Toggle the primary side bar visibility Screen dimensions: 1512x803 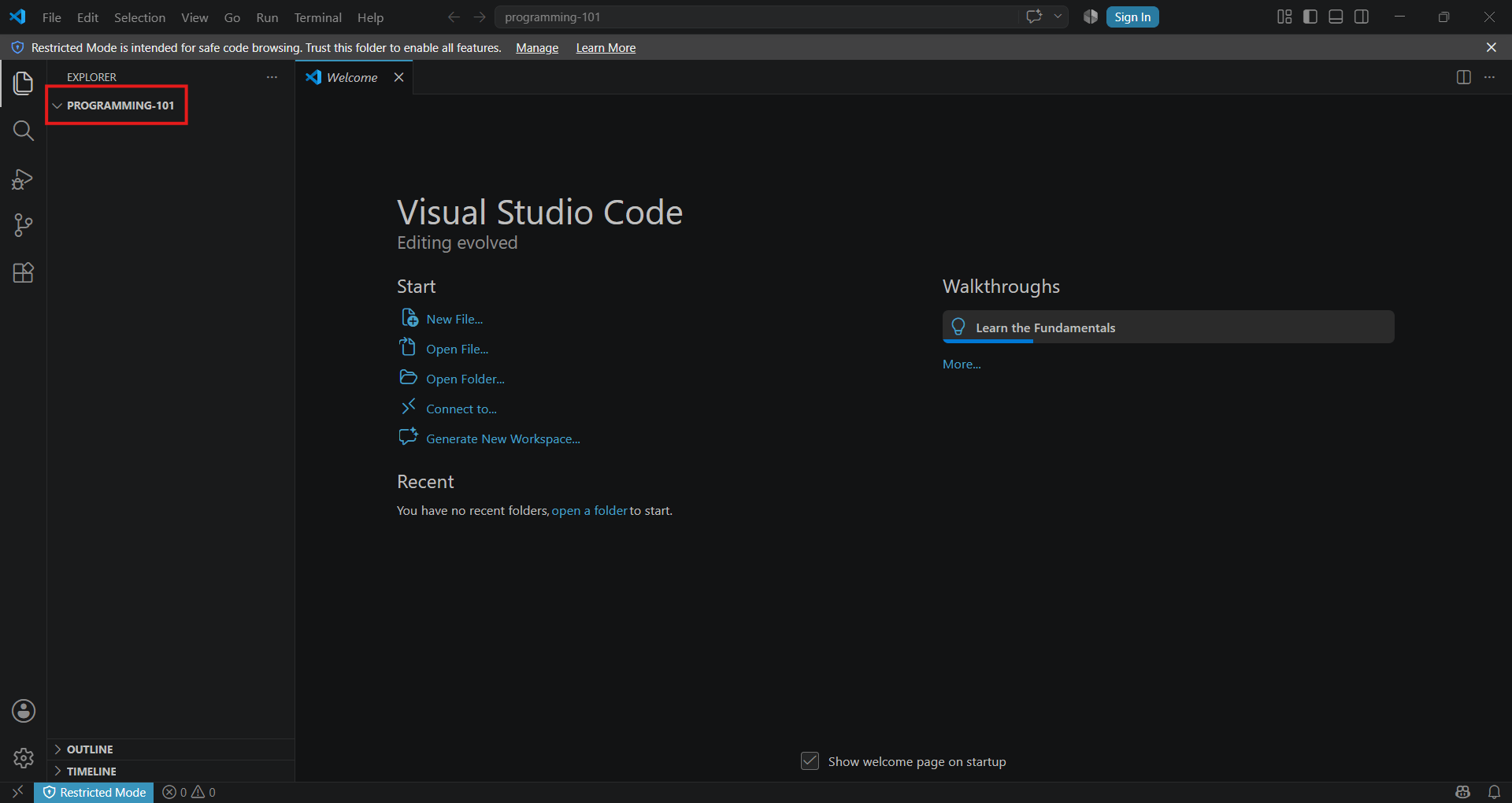(1310, 17)
